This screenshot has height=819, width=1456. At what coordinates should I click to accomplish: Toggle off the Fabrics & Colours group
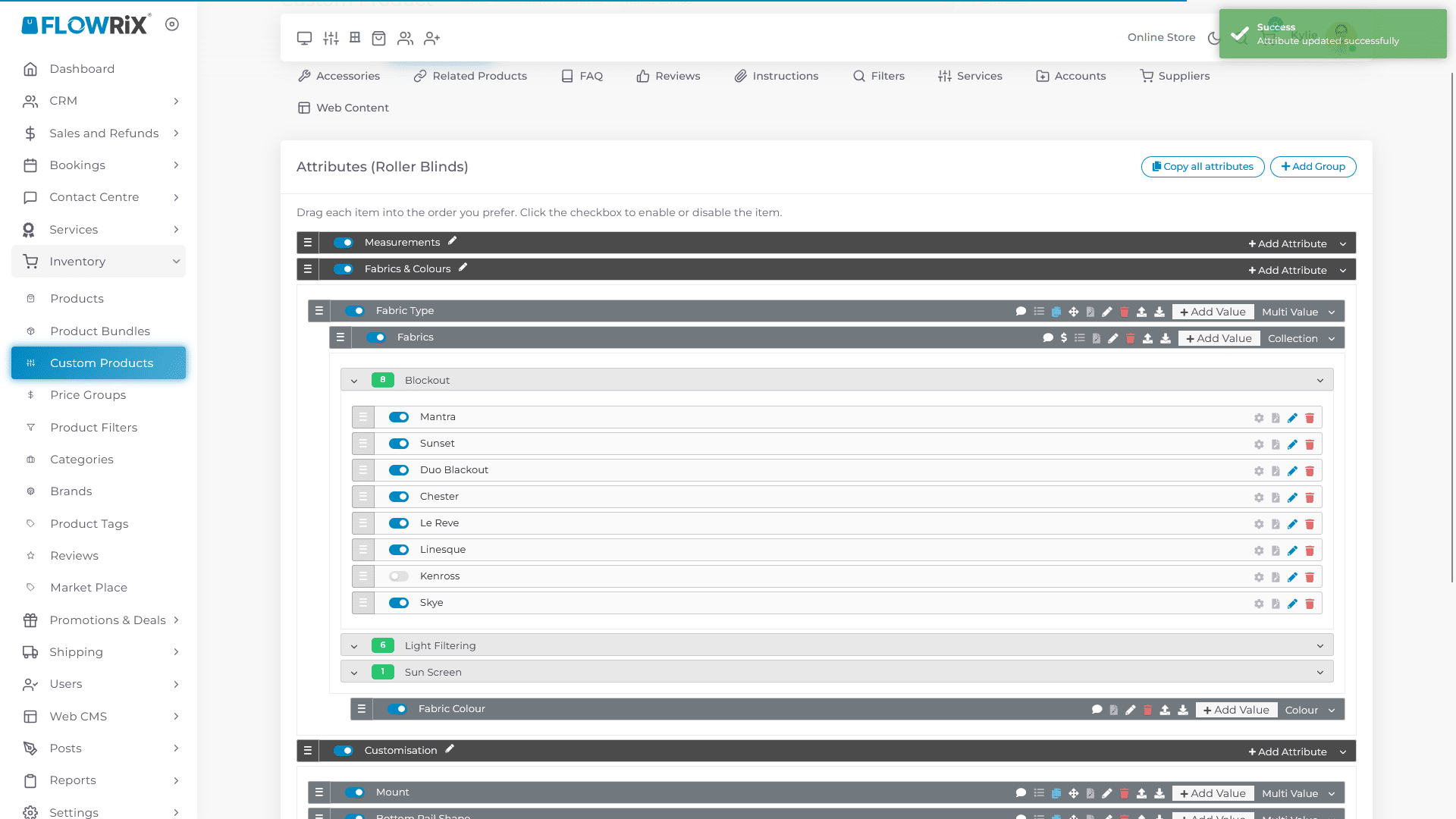pos(344,269)
